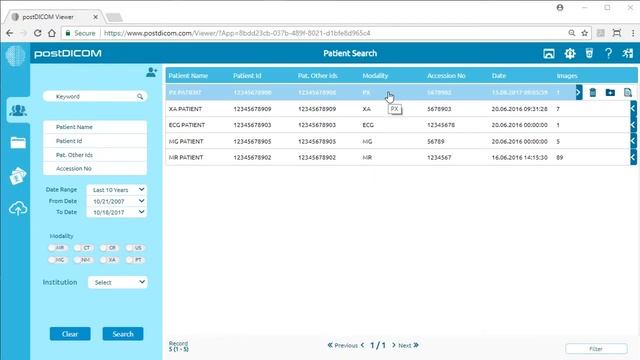Expand the MG PATIENT row action arrow
640x360 pixels.
click(633, 141)
